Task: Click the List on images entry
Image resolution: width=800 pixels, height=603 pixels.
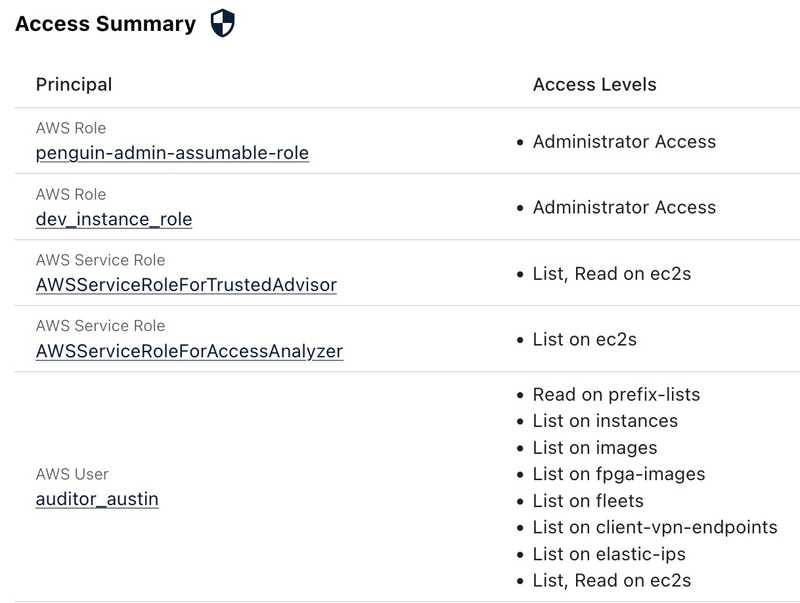Action: [x=594, y=447]
